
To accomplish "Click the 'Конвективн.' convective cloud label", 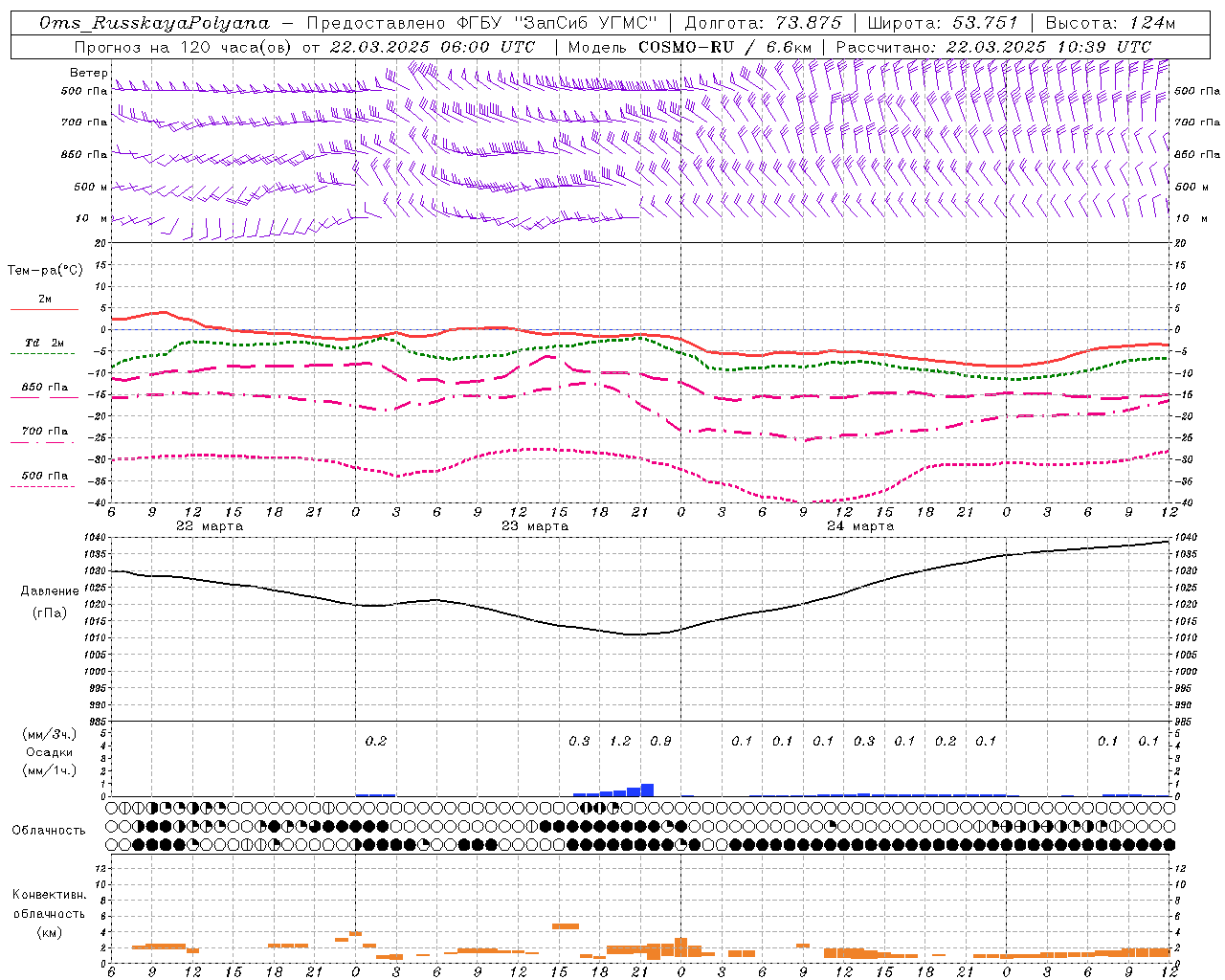I will (49, 895).
